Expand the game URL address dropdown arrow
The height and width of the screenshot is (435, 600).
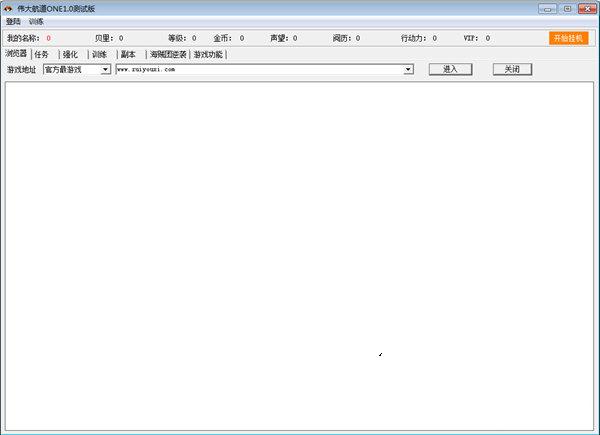coord(409,70)
